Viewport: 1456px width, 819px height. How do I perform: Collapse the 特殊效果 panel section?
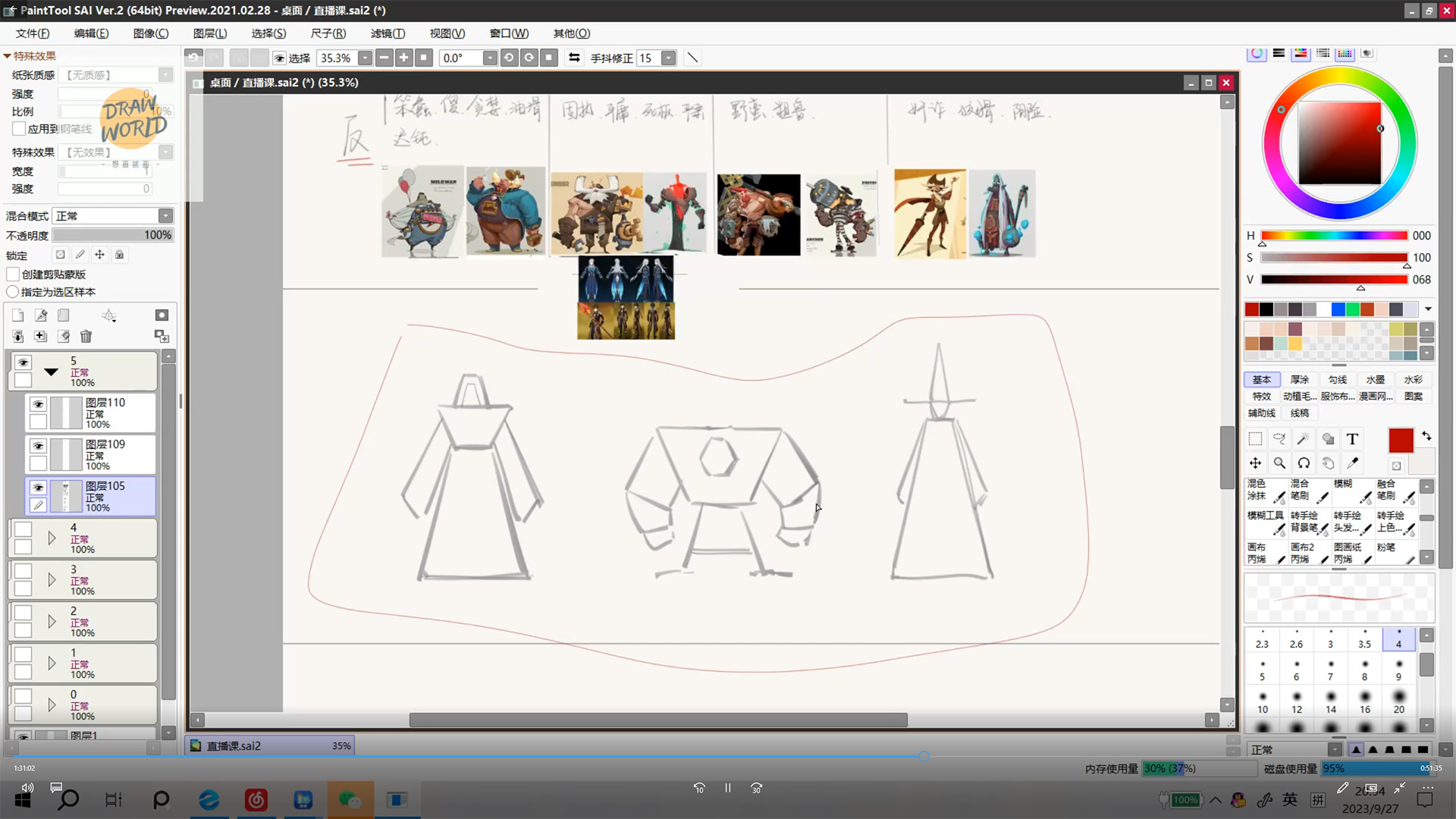pos(7,56)
